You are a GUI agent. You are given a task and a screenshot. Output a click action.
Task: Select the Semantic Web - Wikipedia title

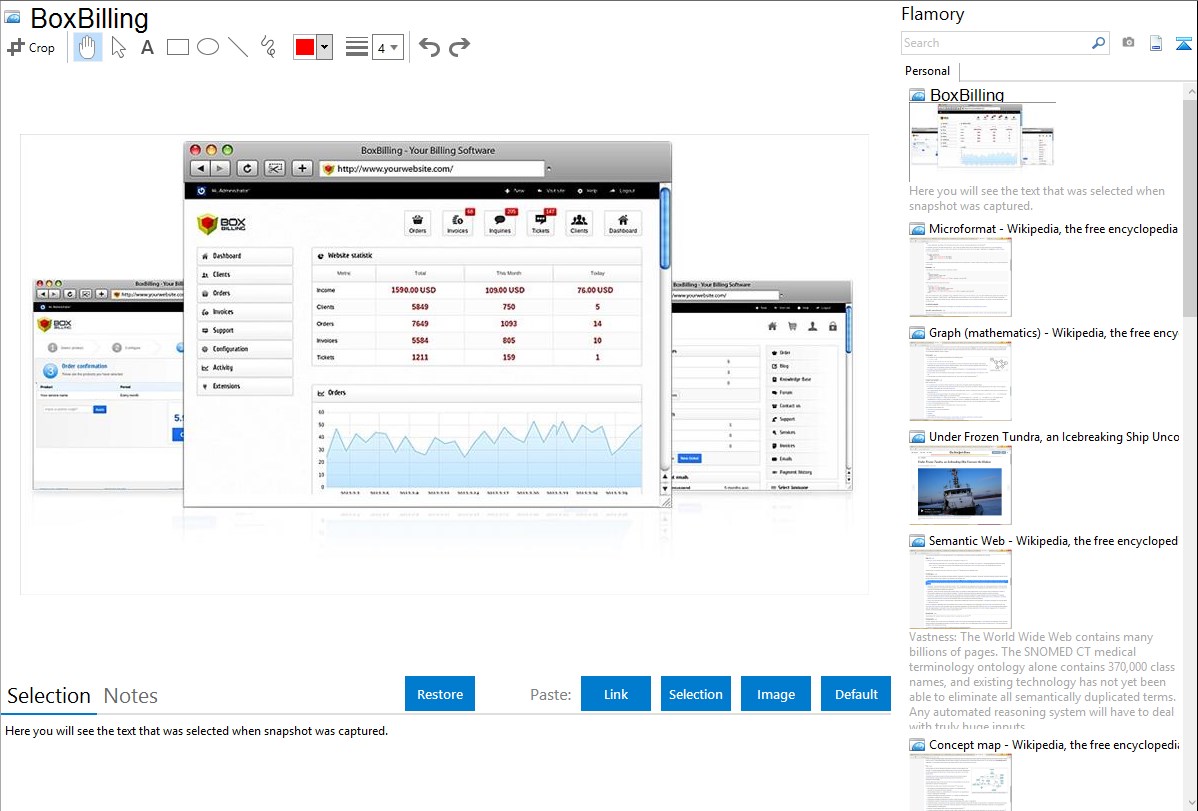[x=1053, y=540]
